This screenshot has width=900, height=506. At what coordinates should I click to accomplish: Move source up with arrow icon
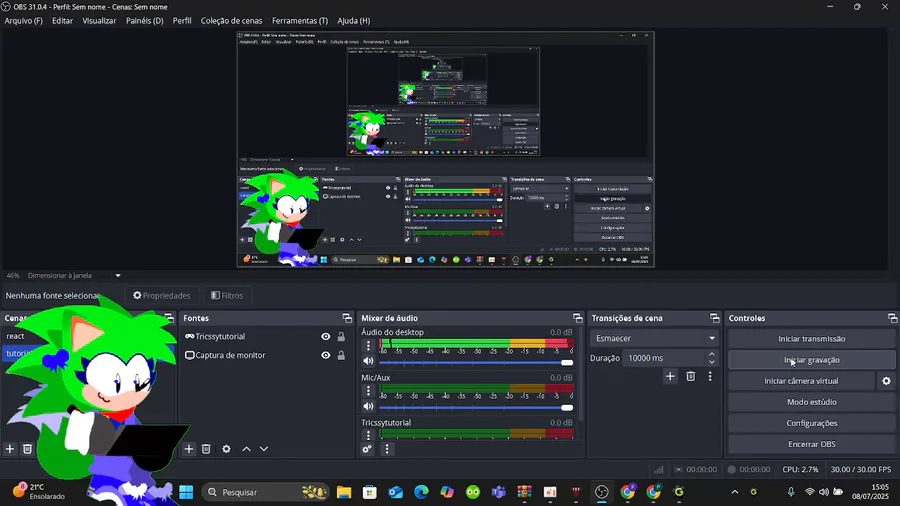[x=246, y=449]
